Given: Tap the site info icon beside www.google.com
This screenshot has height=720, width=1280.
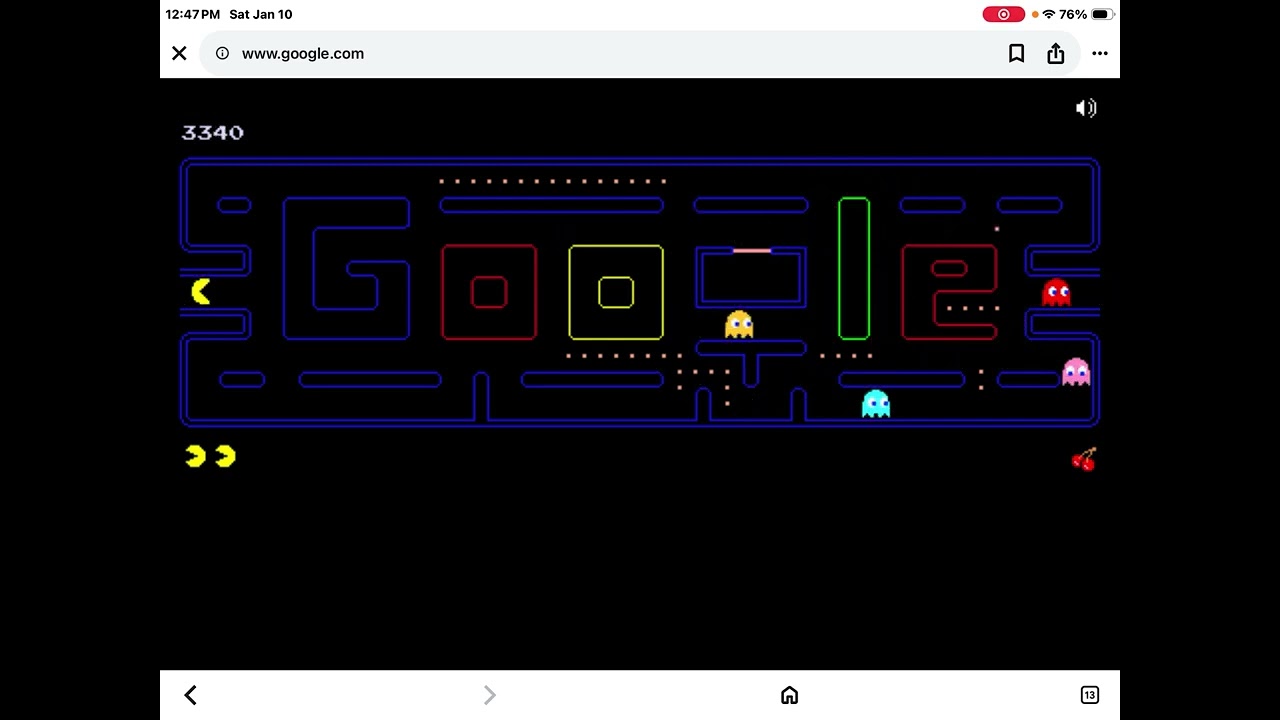Looking at the screenshot, I should coord(222,54).
